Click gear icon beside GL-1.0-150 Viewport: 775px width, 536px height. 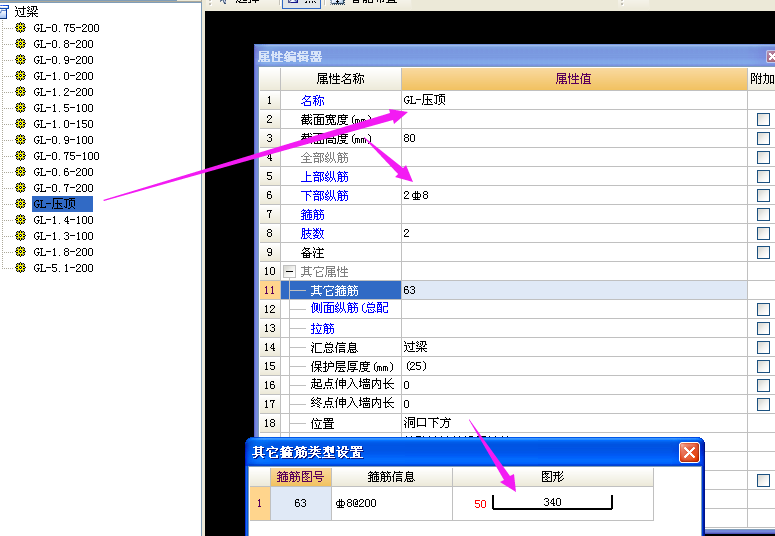pos(20,124)
